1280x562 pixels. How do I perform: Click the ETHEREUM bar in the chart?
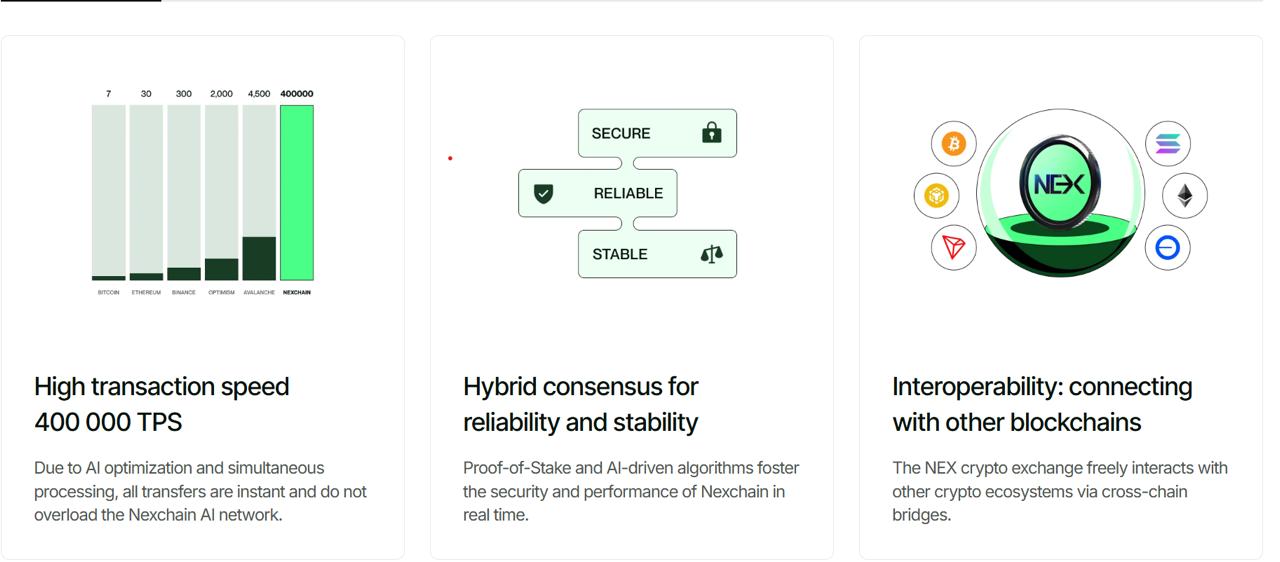pyautogui.click(x=146, y=193)
